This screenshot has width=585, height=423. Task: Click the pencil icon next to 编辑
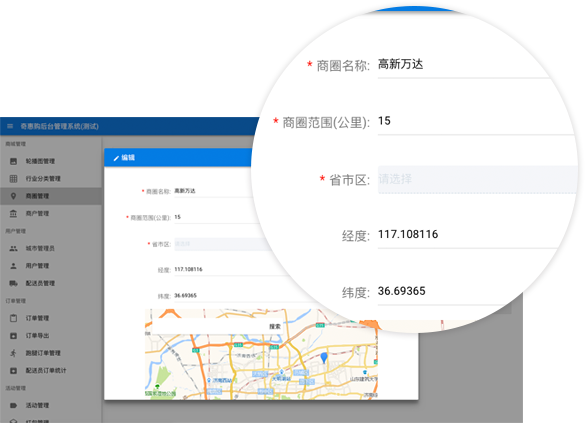(x=116, y=158)
